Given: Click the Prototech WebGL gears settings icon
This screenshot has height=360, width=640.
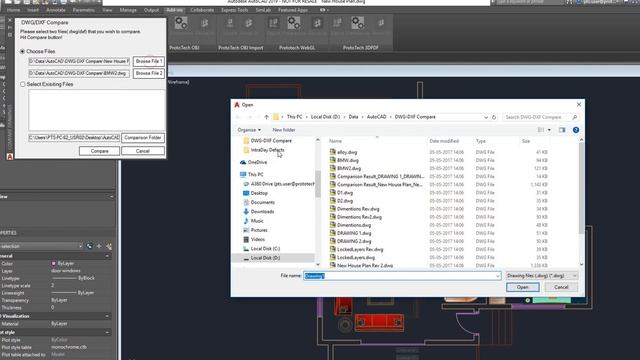Looking at the screenshot, I should 293,23.
